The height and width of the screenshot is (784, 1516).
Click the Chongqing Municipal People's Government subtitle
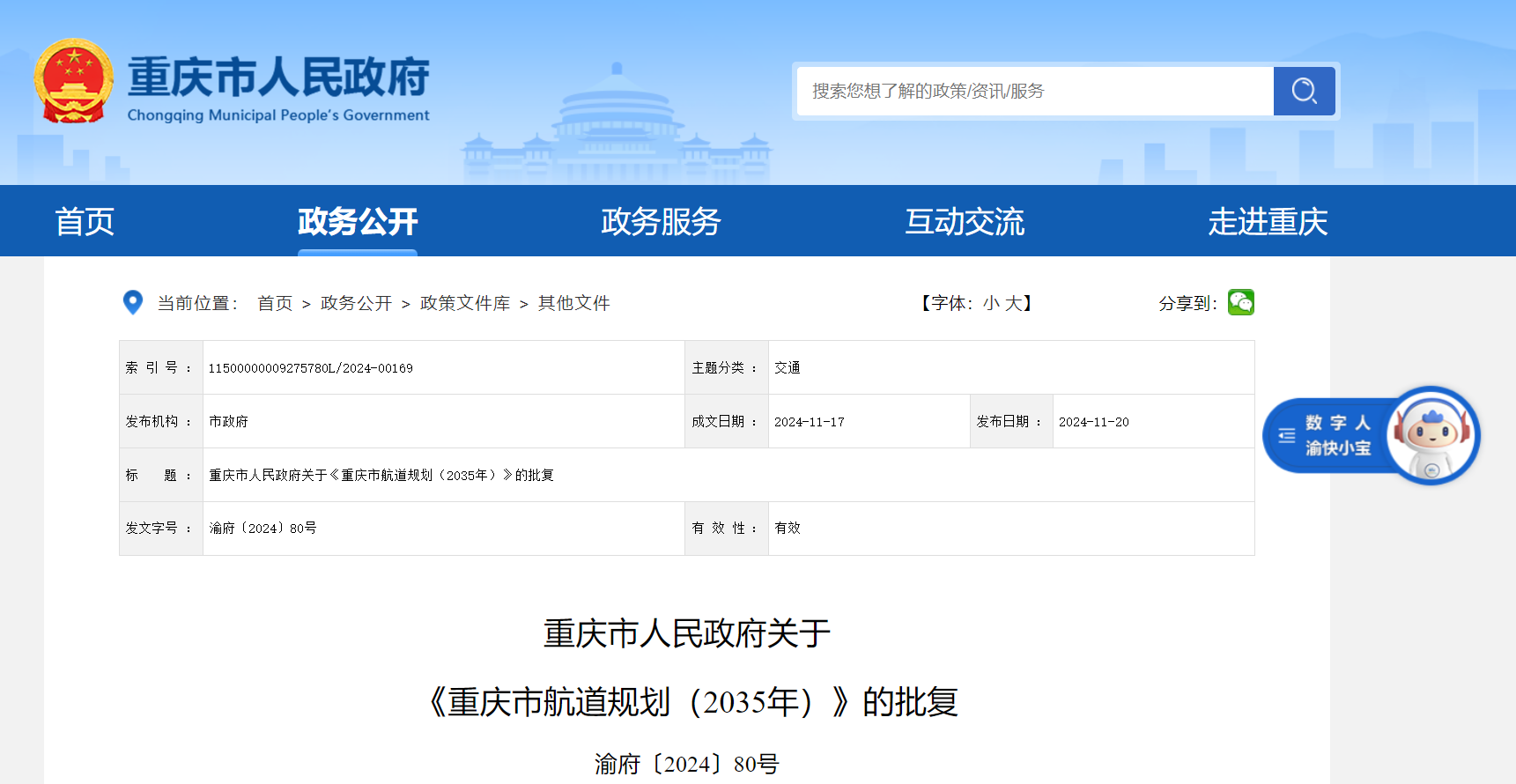(x=278, y=115)
